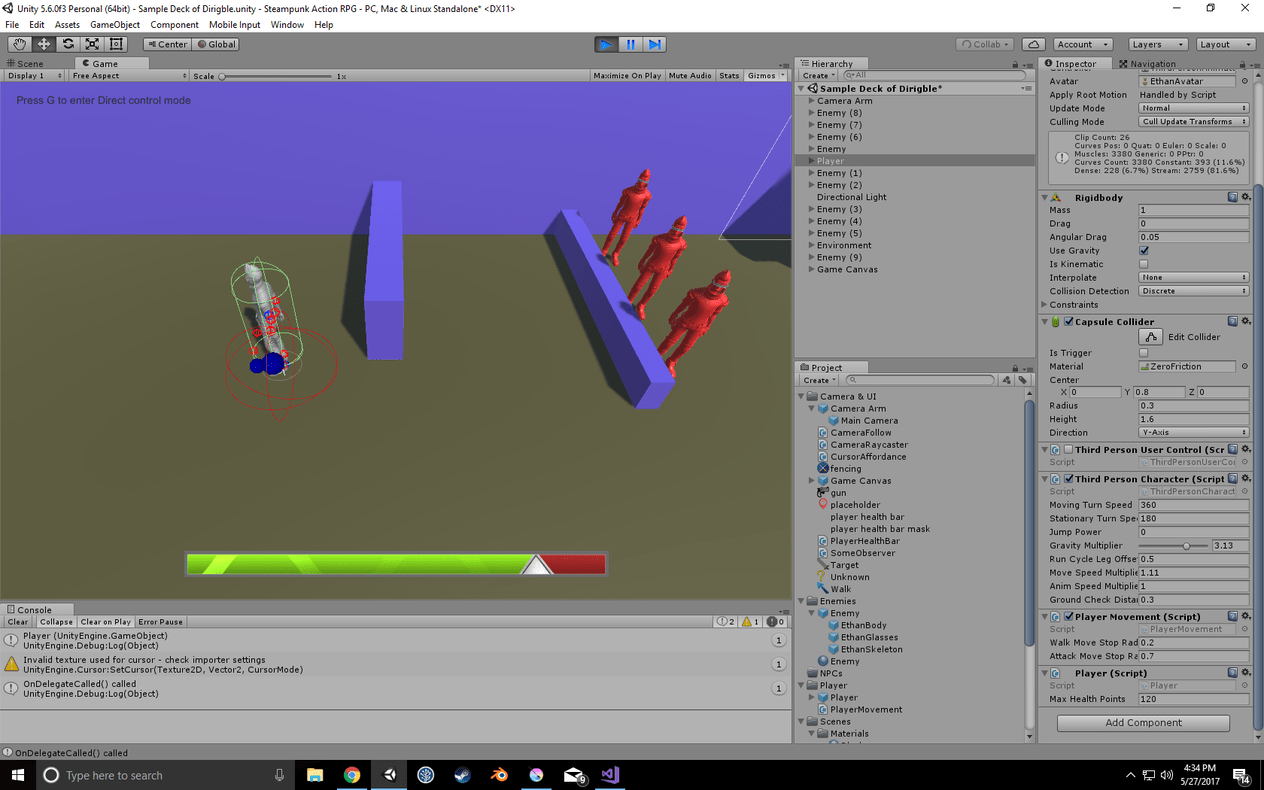Select the Hand pan tool
Viewport: 1264px width, 790px height.
(x=18, y=44)
